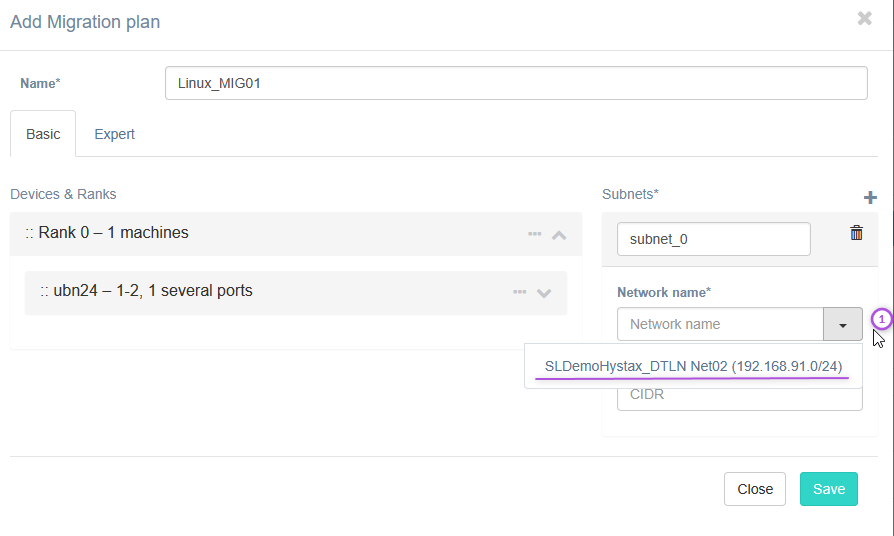Viewport: 894px width, 536px height.
Task: Click into the Network name text box
Action: (x=720, y=325)
